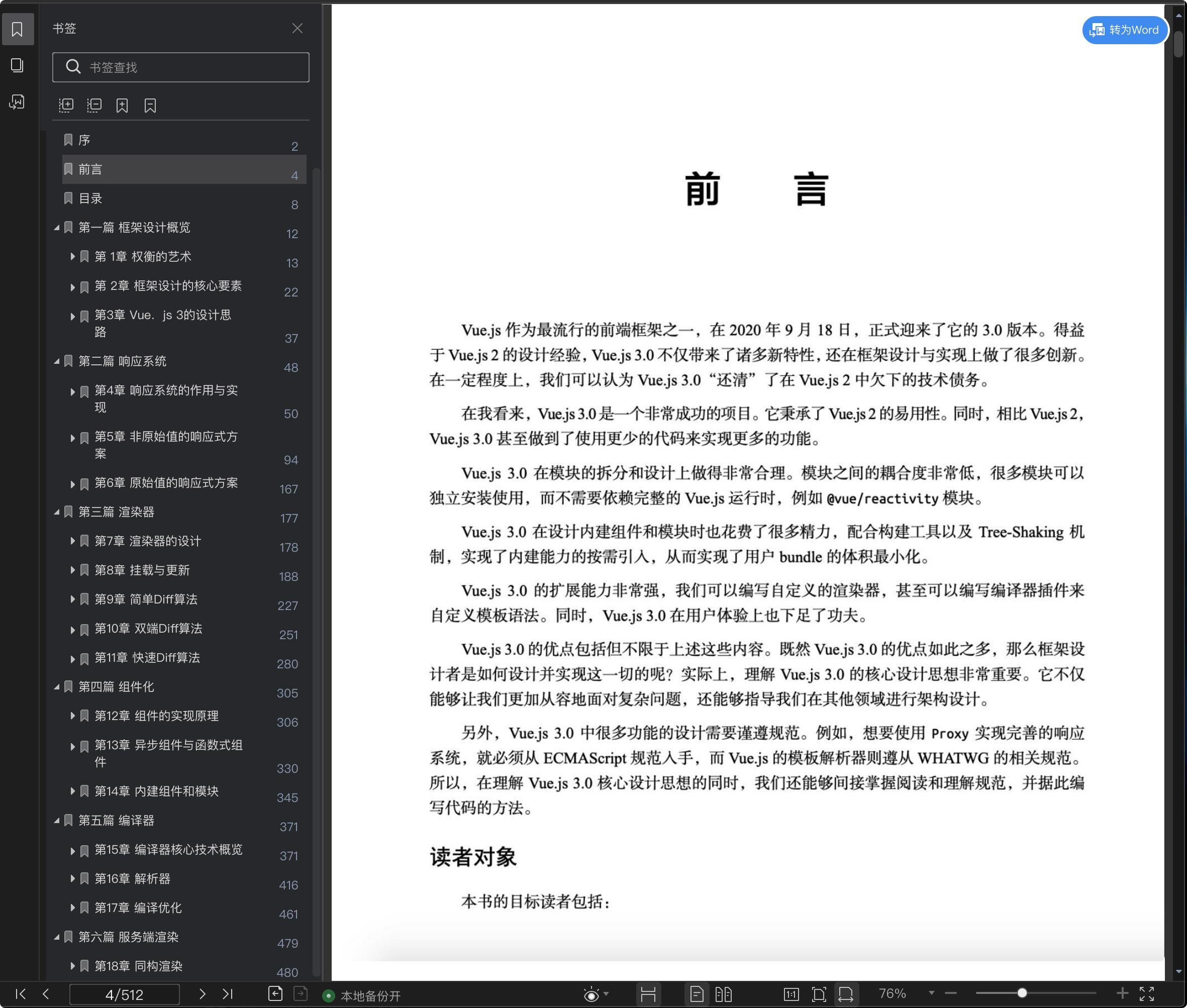Open bookmark 第3章 Vue. js 3的设计思路
The image size is (1187, 1008).
click(162, 324)
